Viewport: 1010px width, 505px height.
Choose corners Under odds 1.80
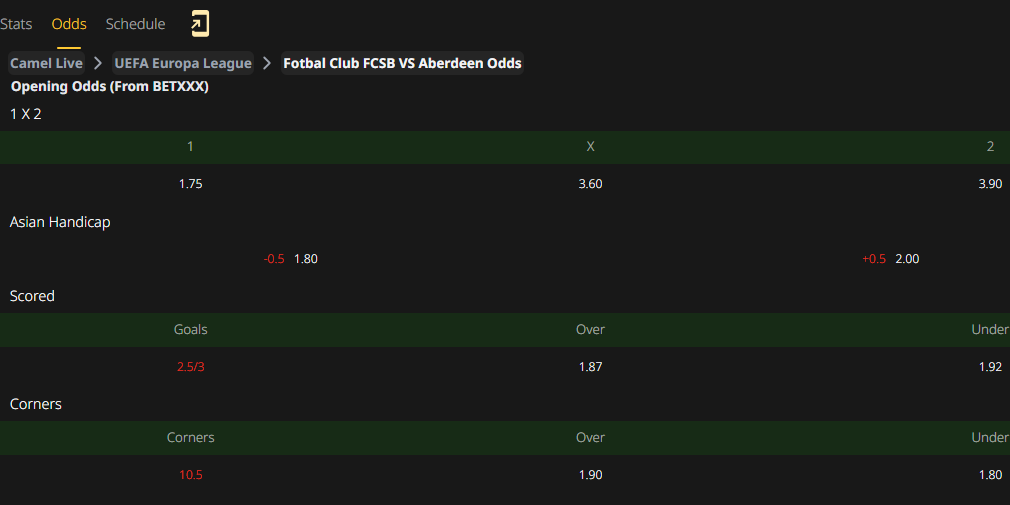(990, 475)
